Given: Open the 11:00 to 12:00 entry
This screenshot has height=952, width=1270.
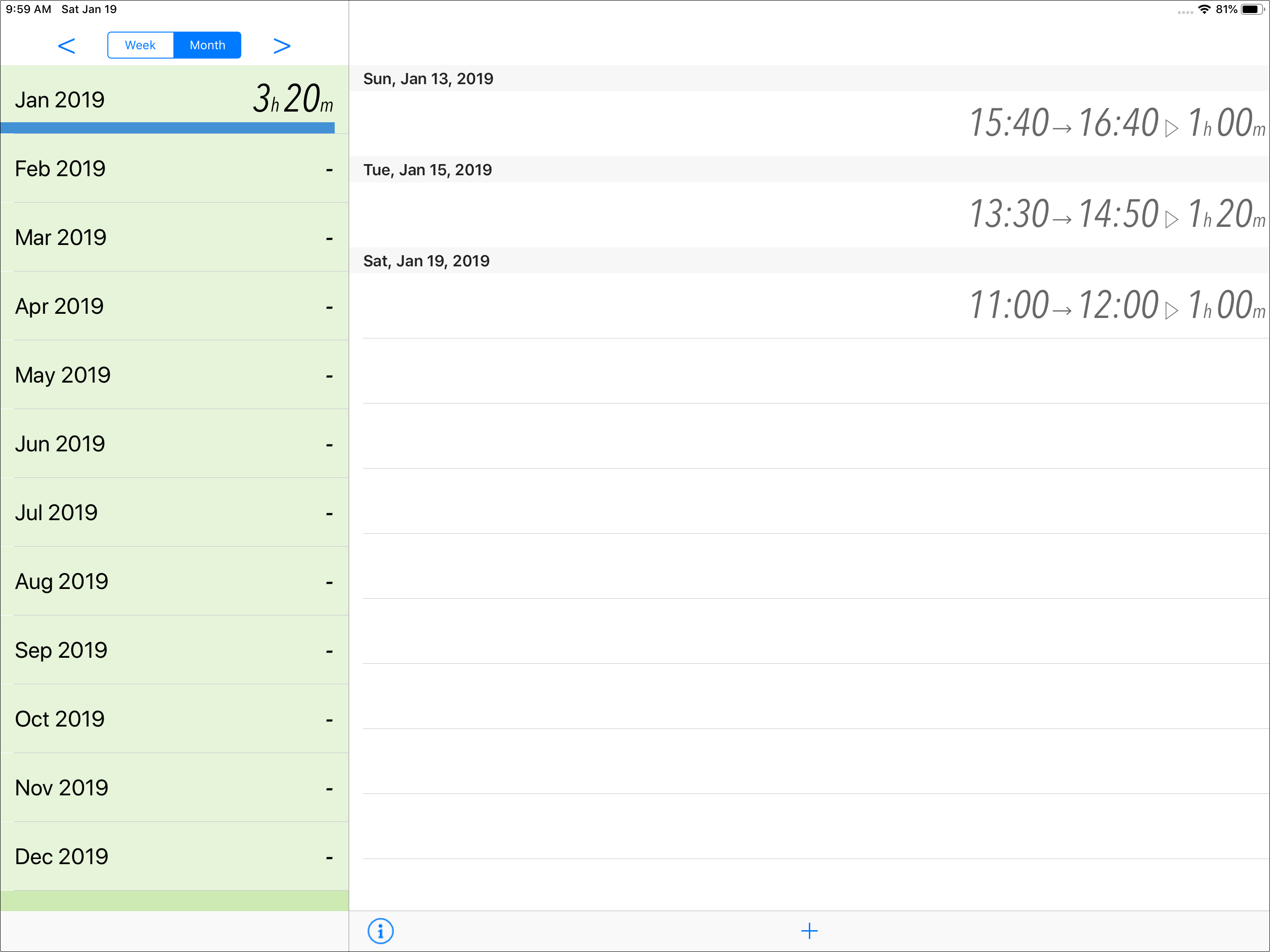Looking at the screenshot, I should pos(809,305).
